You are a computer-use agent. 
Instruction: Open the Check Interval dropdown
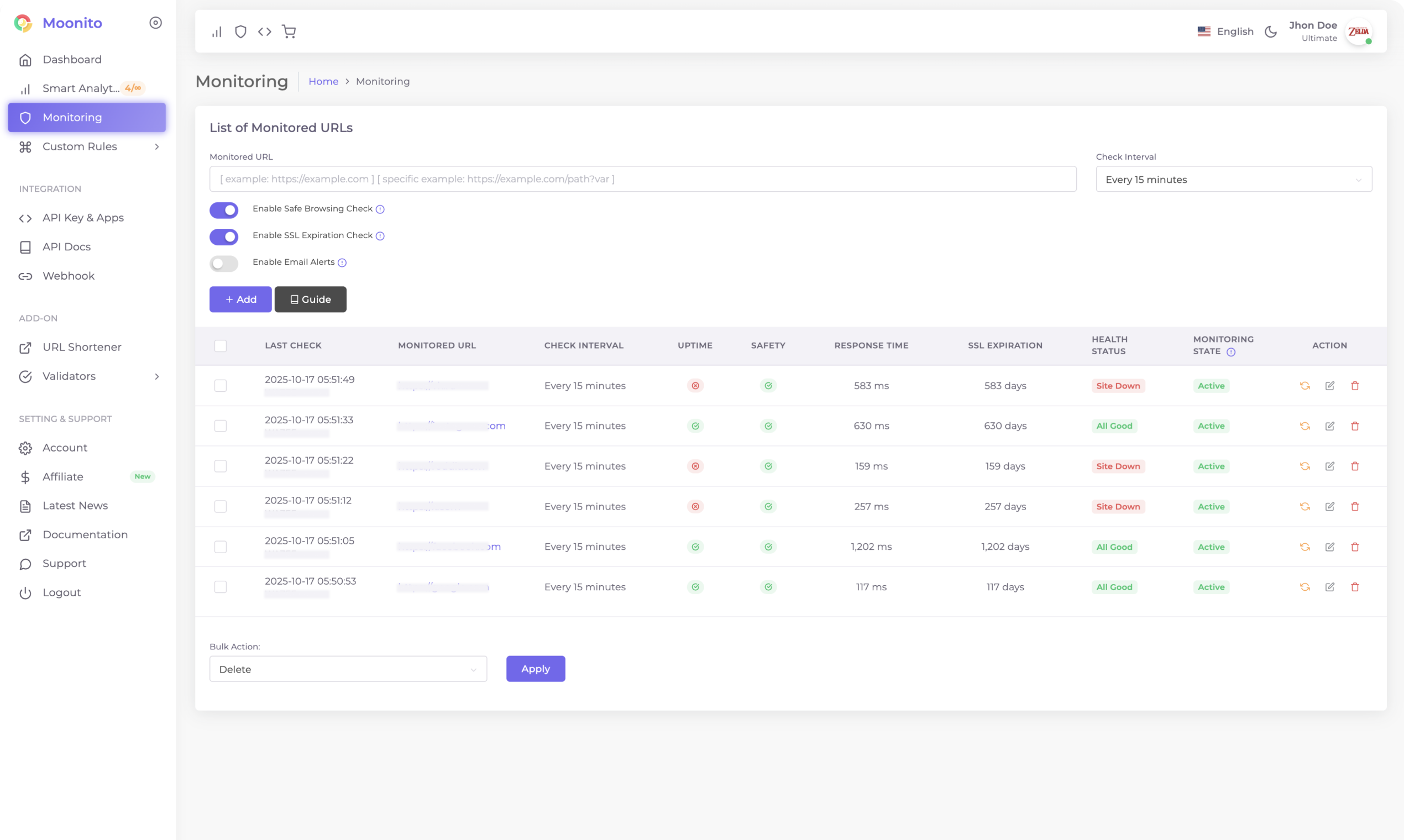[1234, 179]
